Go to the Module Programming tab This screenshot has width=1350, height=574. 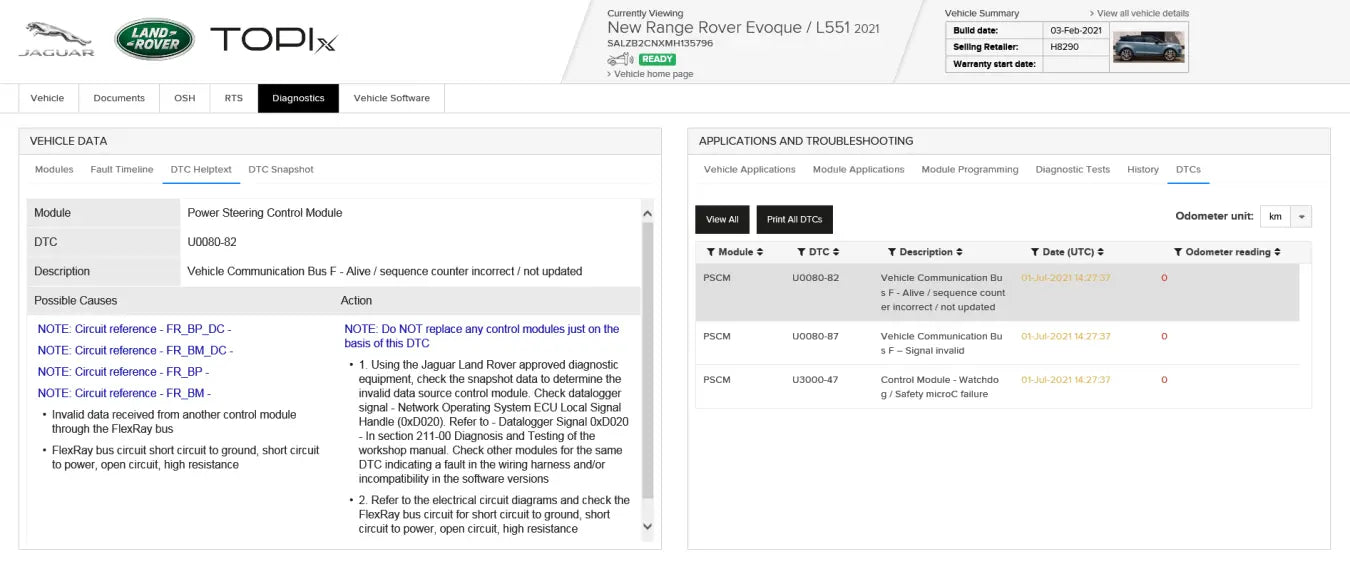(969, 170)
